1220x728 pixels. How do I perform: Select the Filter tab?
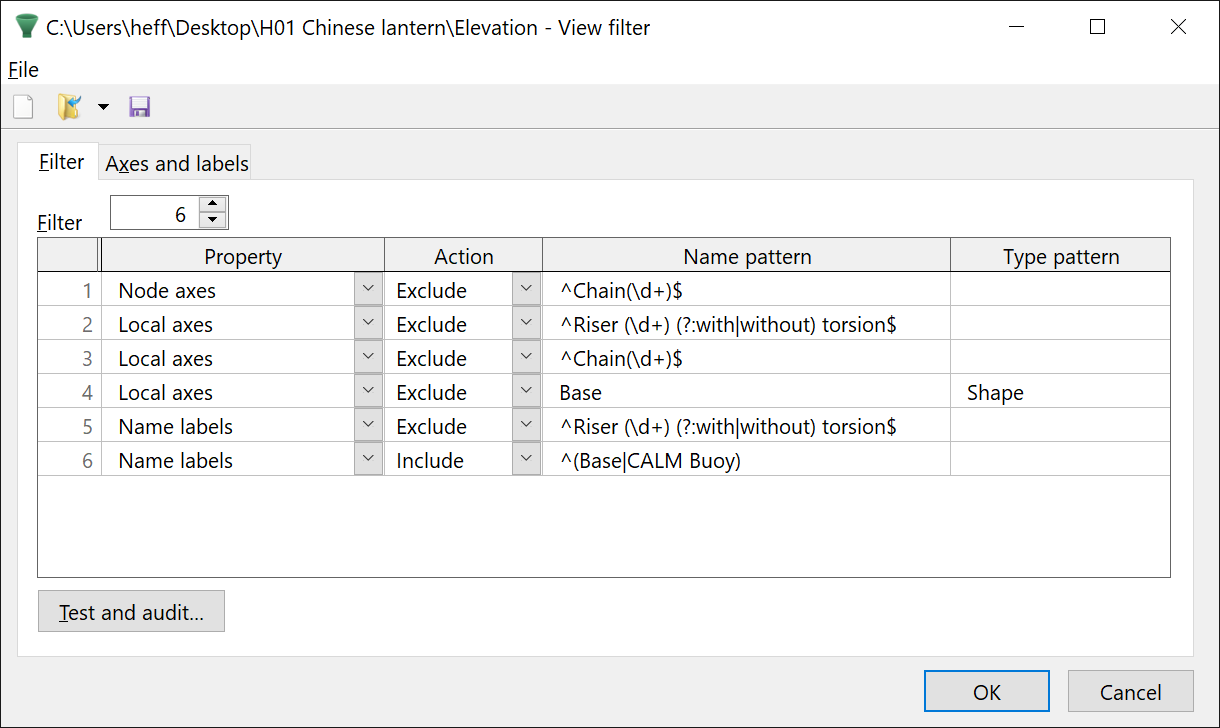61,162
